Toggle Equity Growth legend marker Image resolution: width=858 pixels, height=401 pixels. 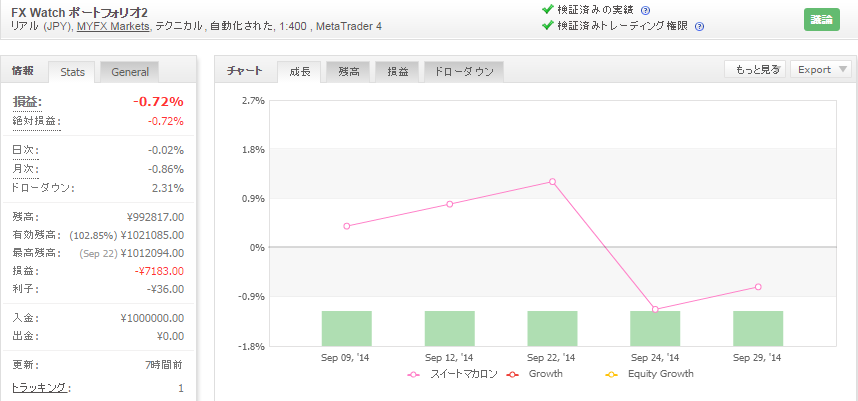[612, 375]
